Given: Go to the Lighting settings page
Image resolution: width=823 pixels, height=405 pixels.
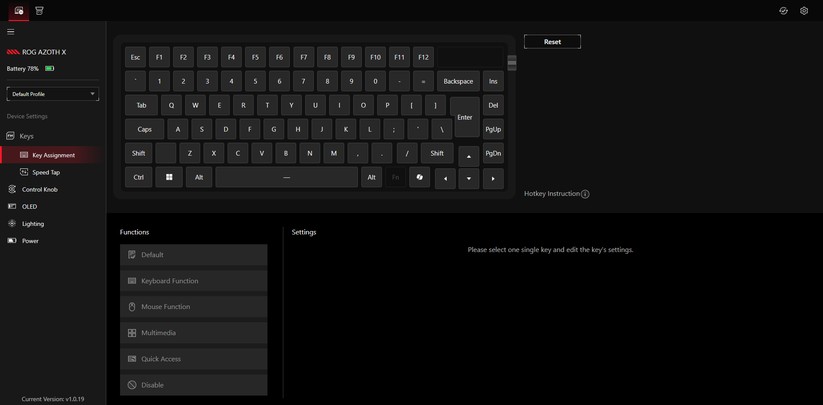Looking at the screenshot, I should [33, 224].
